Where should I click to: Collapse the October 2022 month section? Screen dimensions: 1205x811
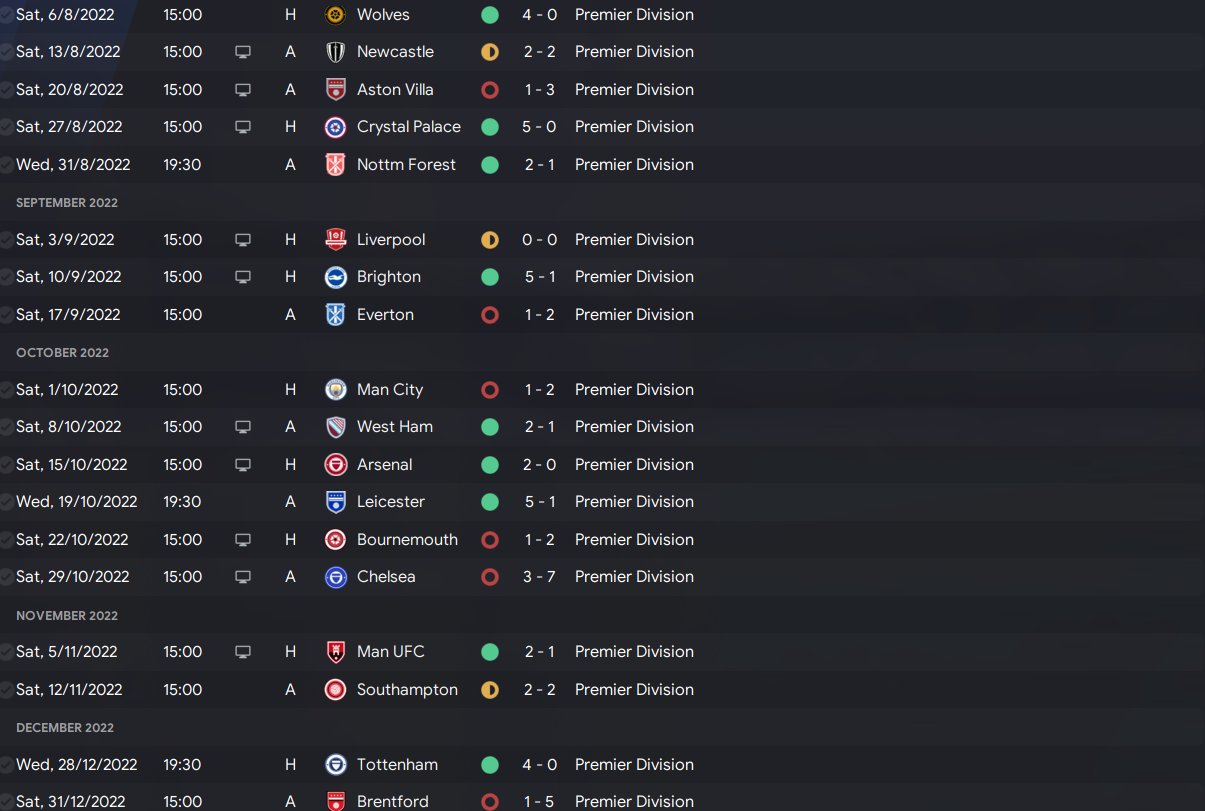[62, 353]
